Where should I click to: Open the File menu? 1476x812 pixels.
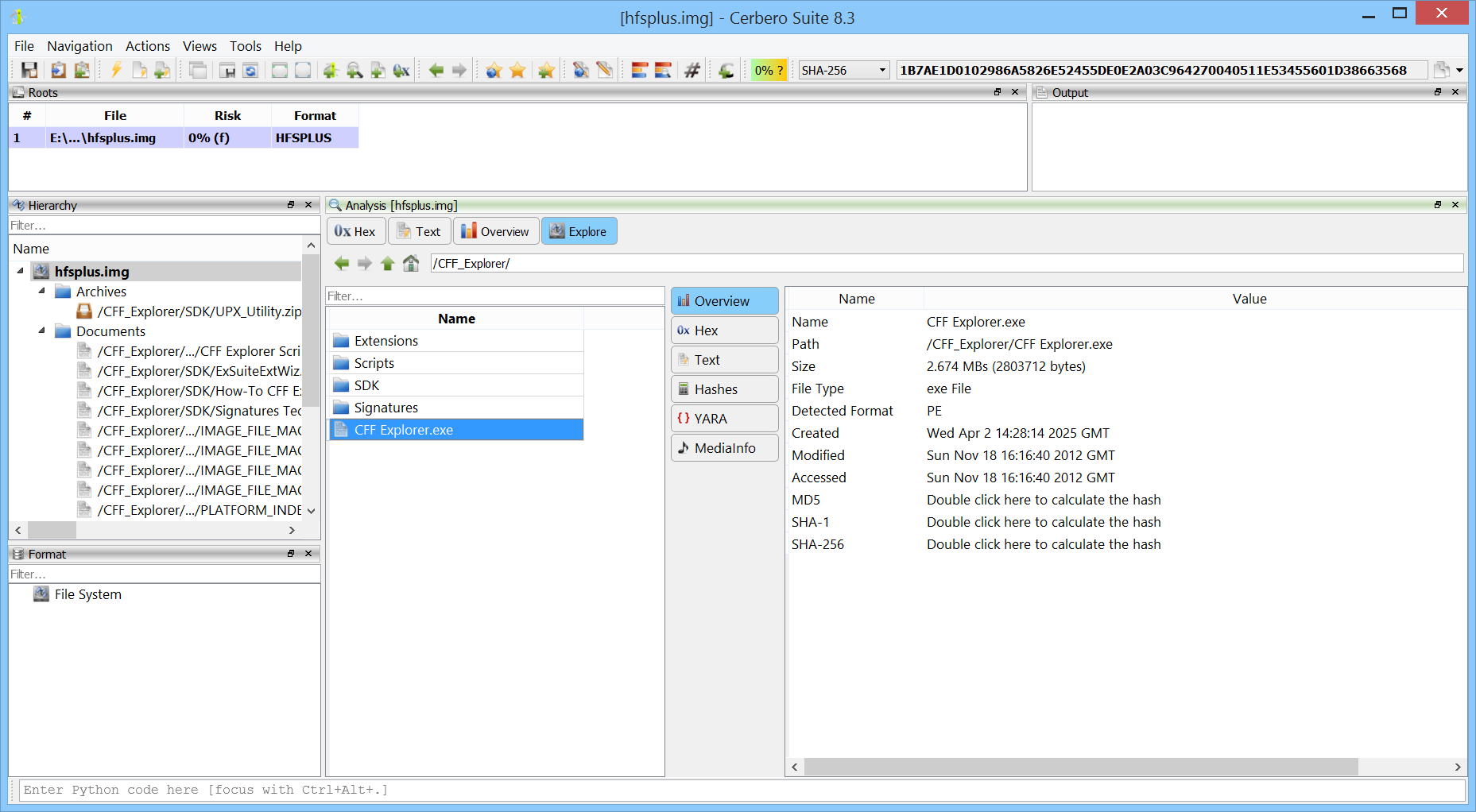(x=25, y=46)
